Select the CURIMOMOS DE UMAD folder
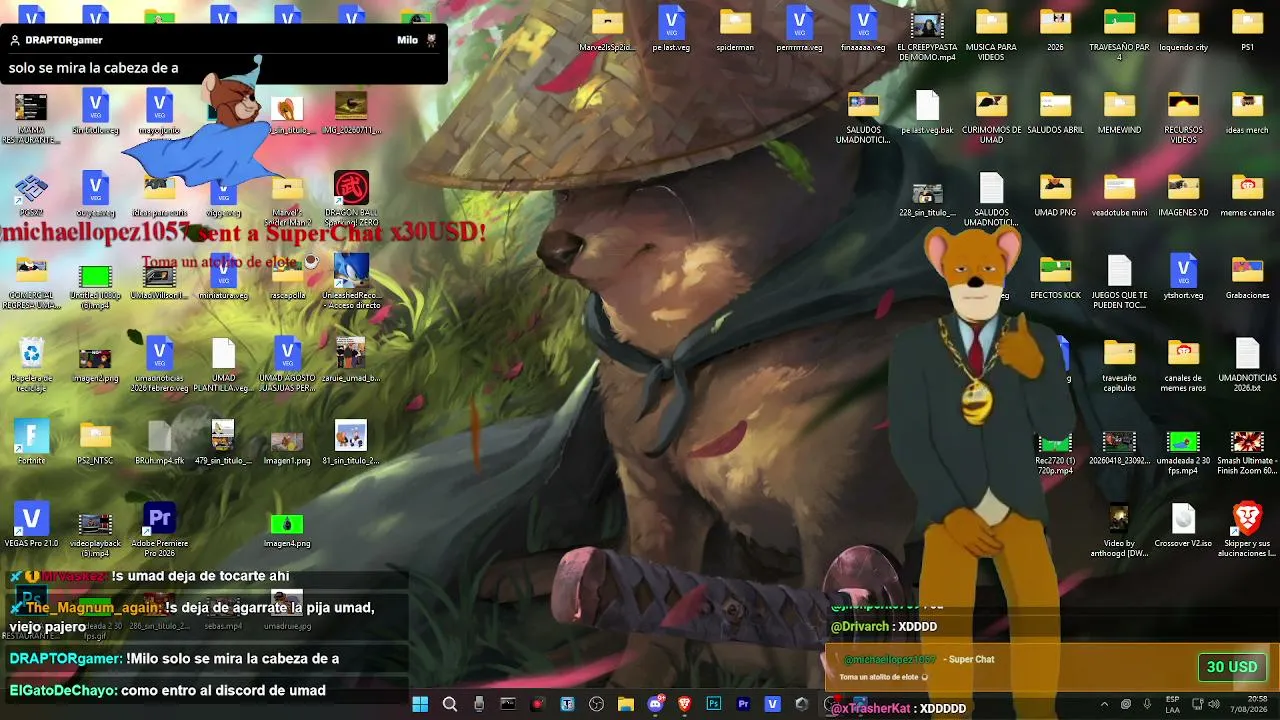 point(991,118)
